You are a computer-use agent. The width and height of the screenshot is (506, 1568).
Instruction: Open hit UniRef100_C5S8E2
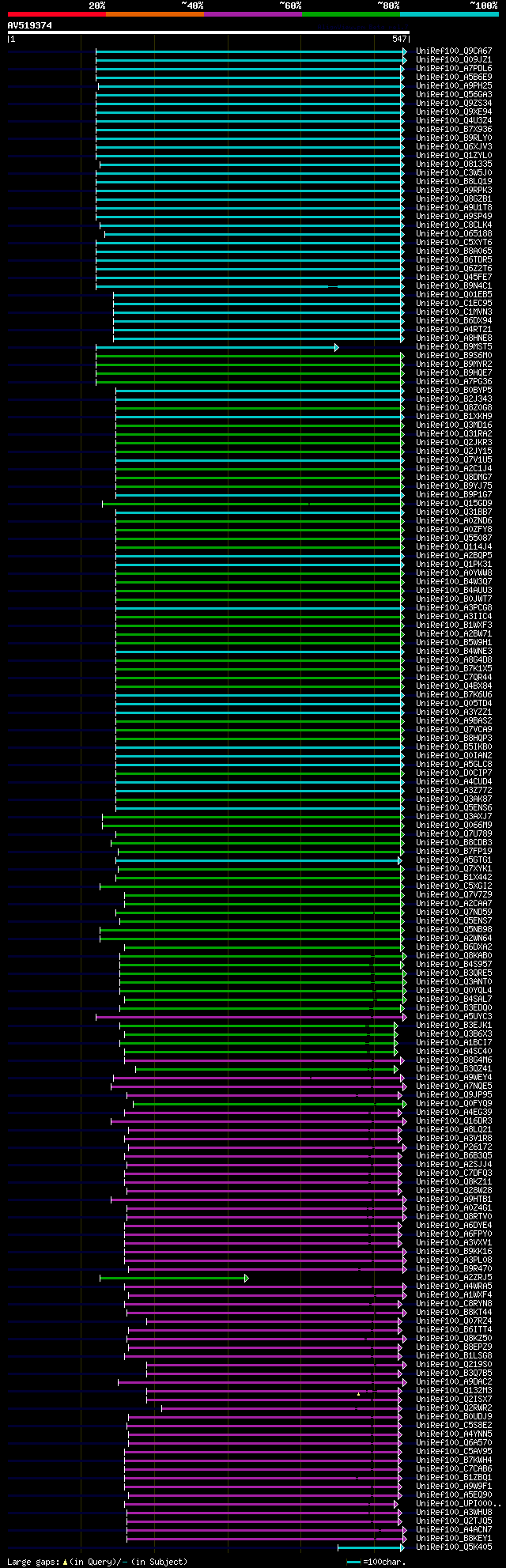(454, 1426)
